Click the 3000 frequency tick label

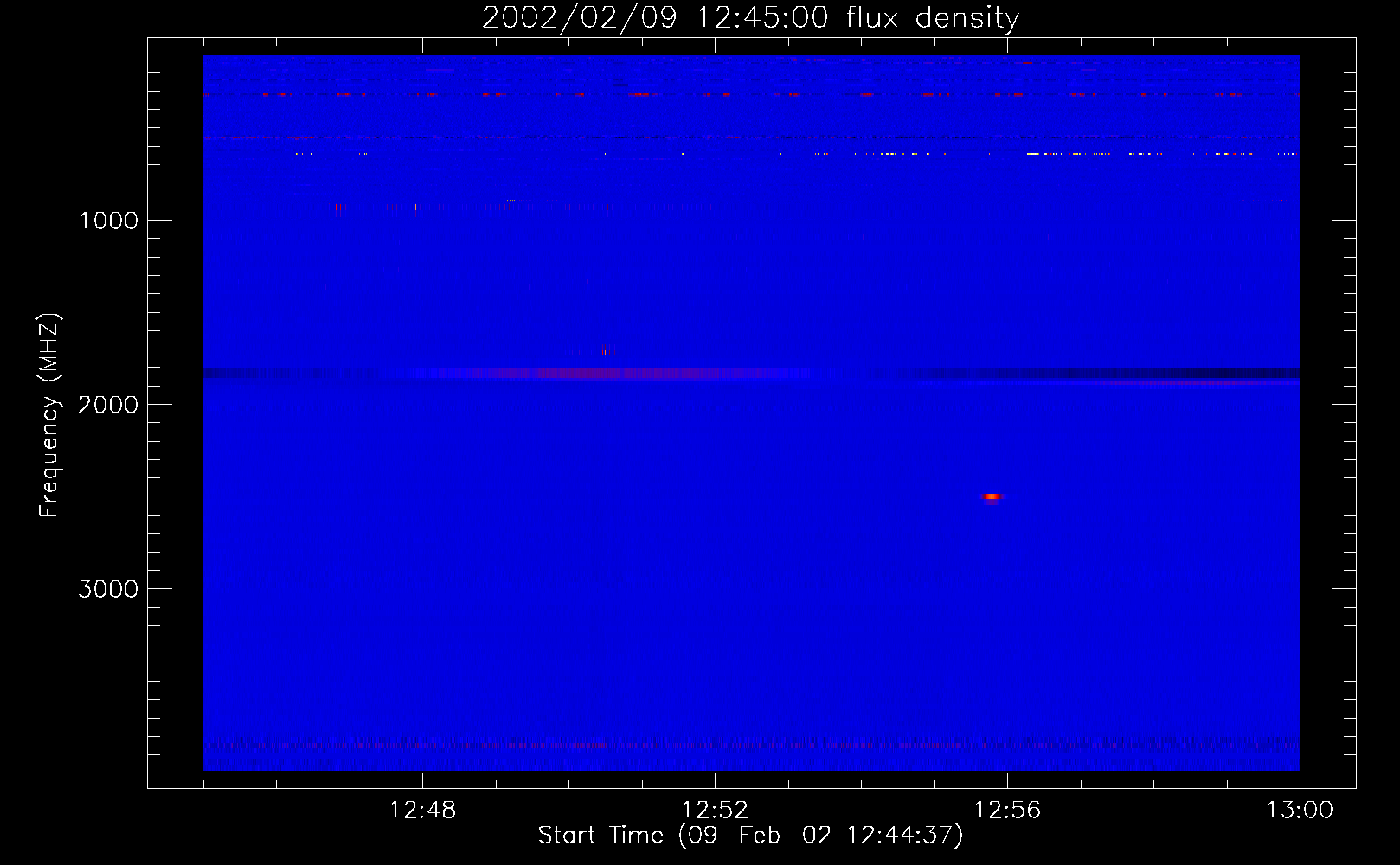click(108, 589)
